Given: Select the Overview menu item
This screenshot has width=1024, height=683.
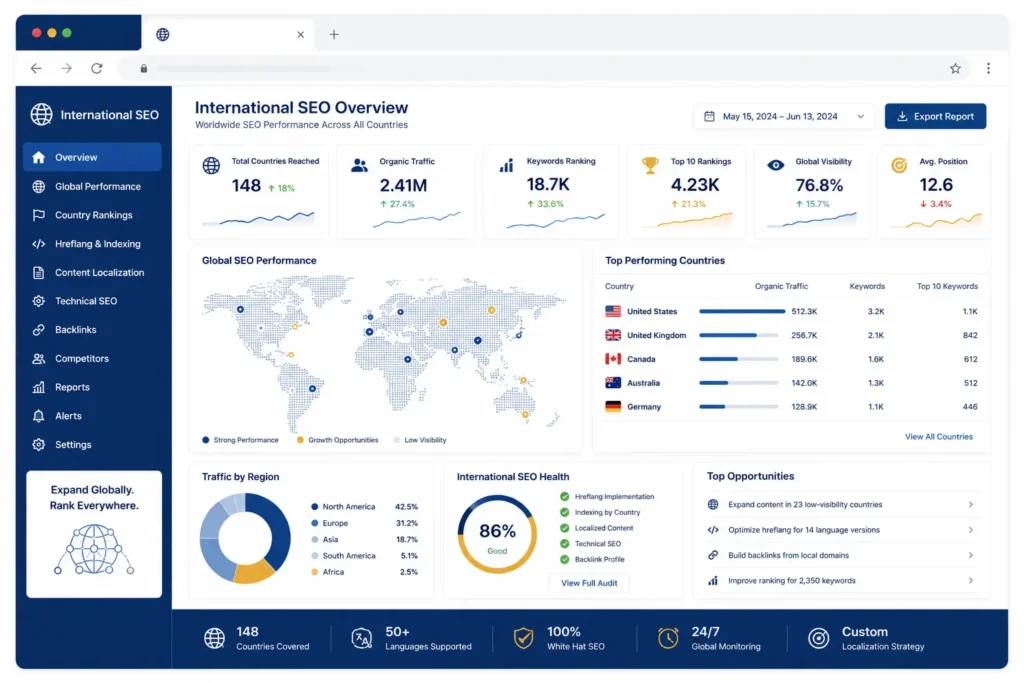Looking at the screenshot, I should pos(92,157).
